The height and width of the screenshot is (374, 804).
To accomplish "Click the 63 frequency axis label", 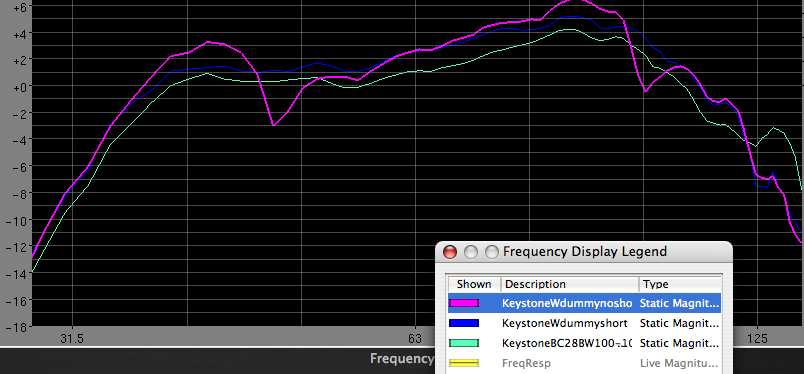I will (415, 339).
